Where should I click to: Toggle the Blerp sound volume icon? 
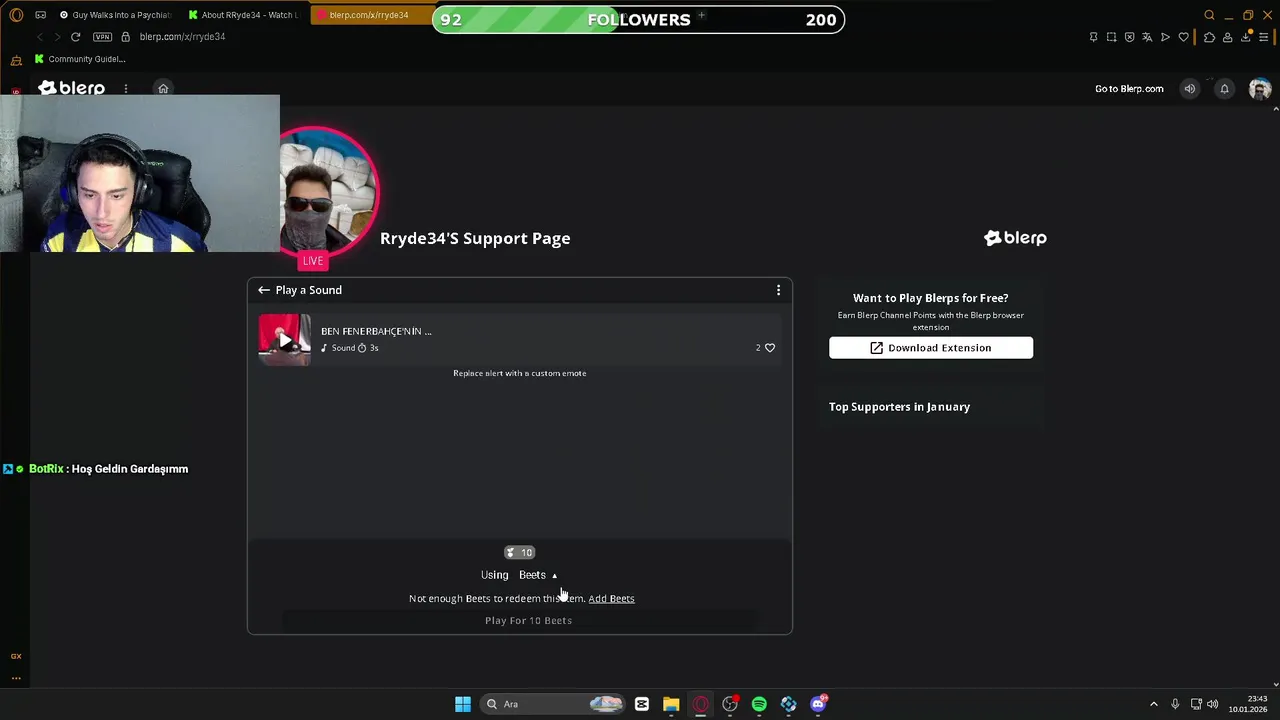1190,89
